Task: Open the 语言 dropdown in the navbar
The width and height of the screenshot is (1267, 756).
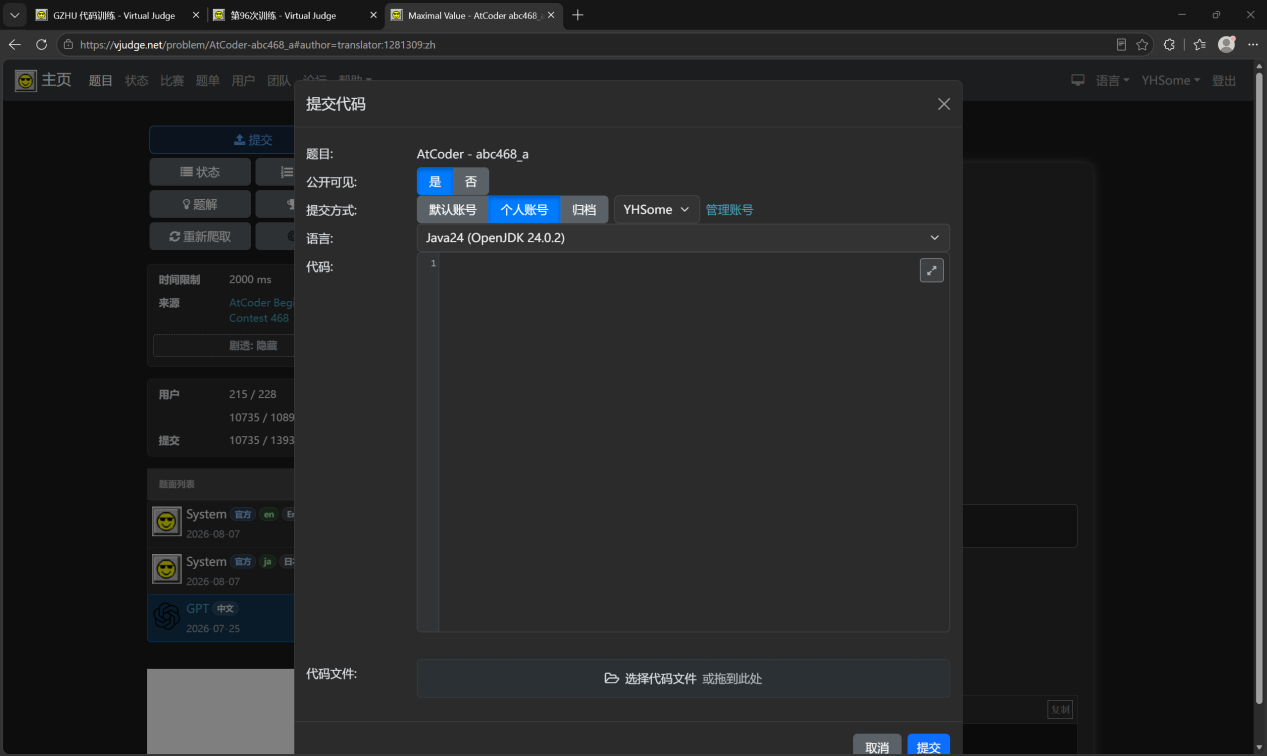Action: (x=1112, y=80)
